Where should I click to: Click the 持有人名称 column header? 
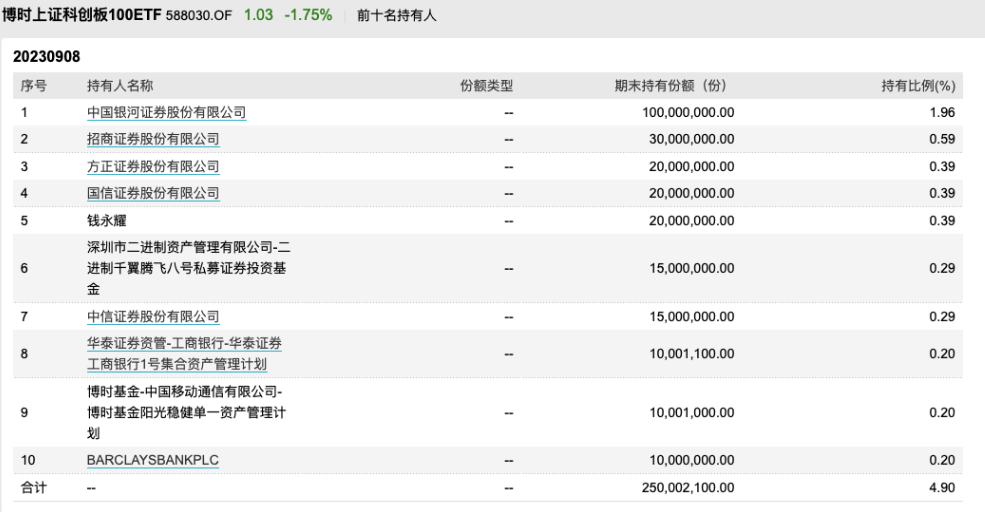pos(120,85)
